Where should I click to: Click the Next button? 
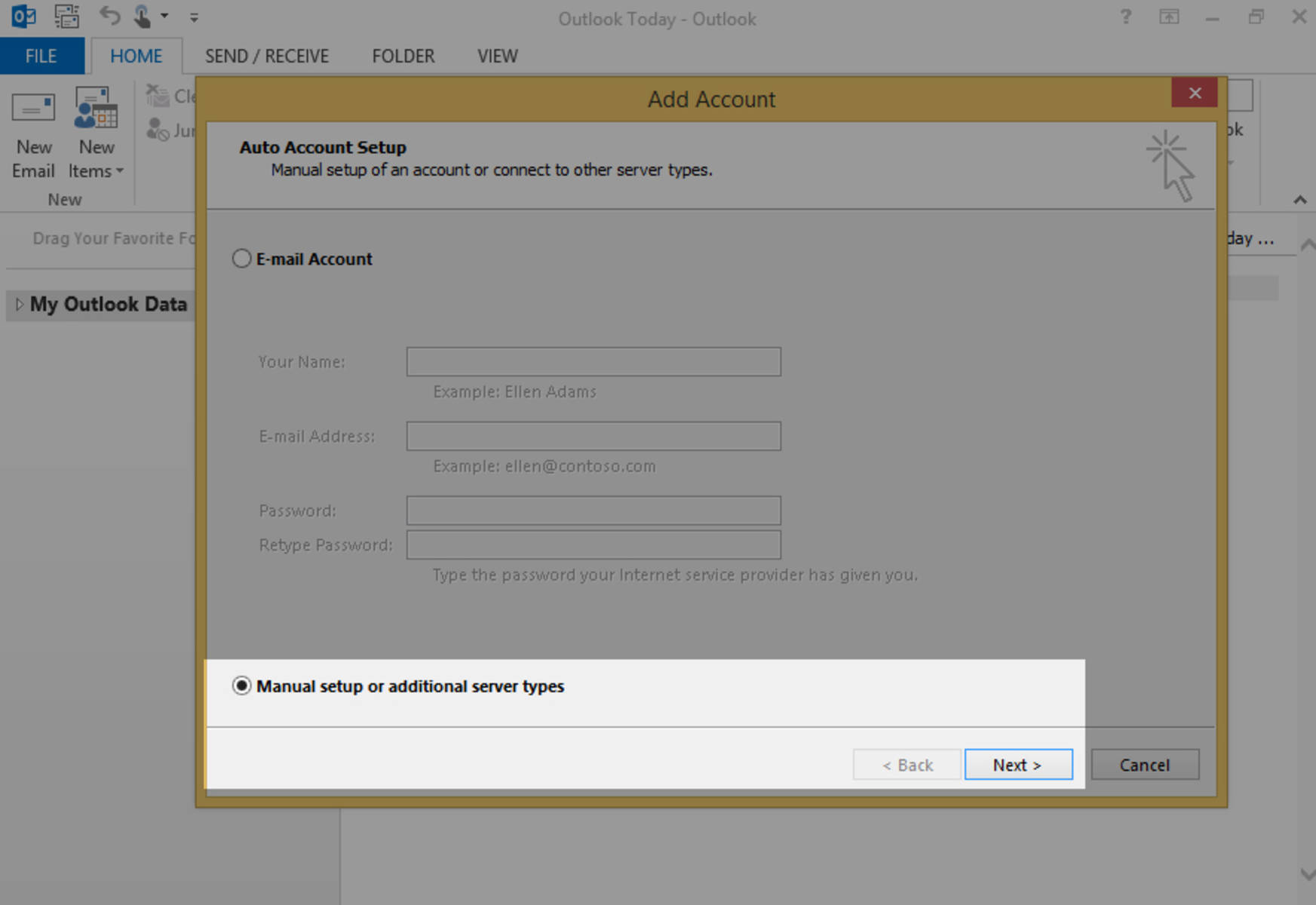pyautogui.click(x=1018, y=765)
